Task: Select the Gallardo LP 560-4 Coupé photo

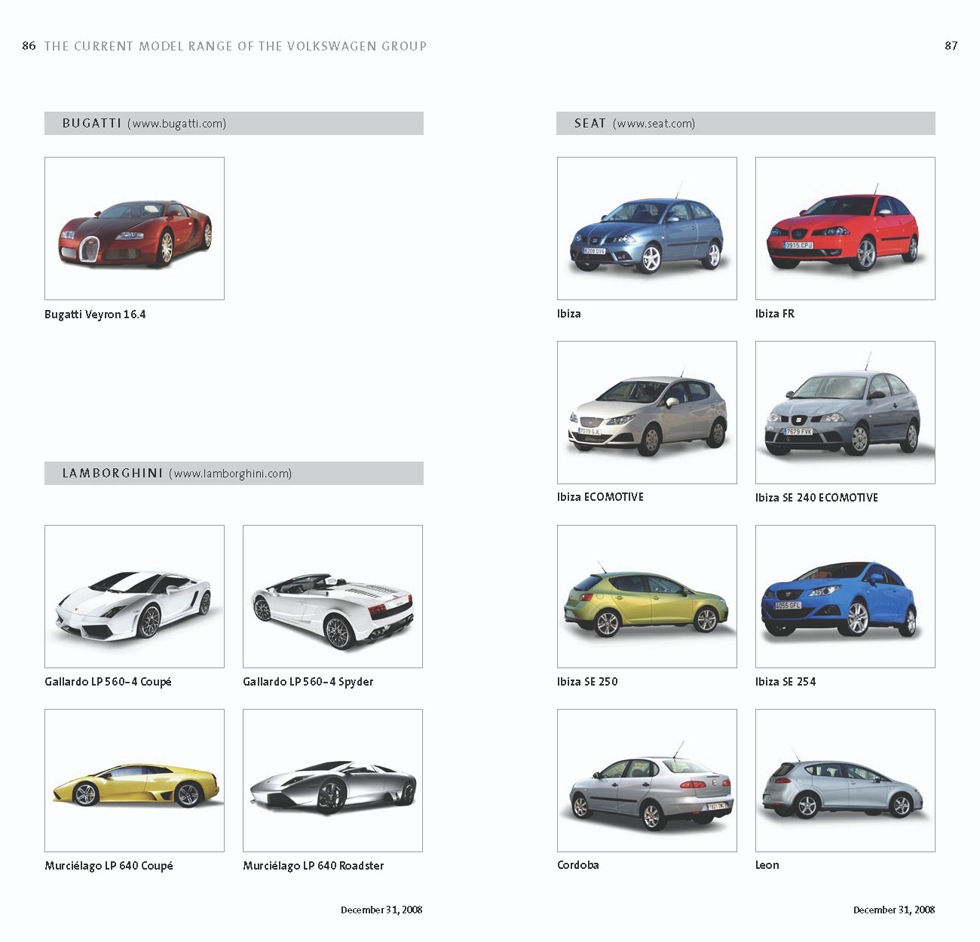Action: [x=134, y=597]
